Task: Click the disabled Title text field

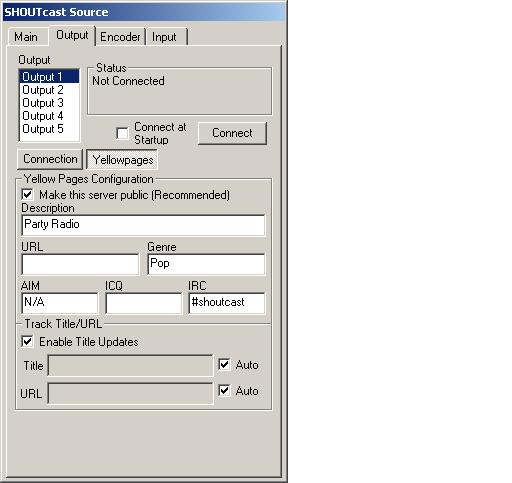Action: tap(130, 366)
